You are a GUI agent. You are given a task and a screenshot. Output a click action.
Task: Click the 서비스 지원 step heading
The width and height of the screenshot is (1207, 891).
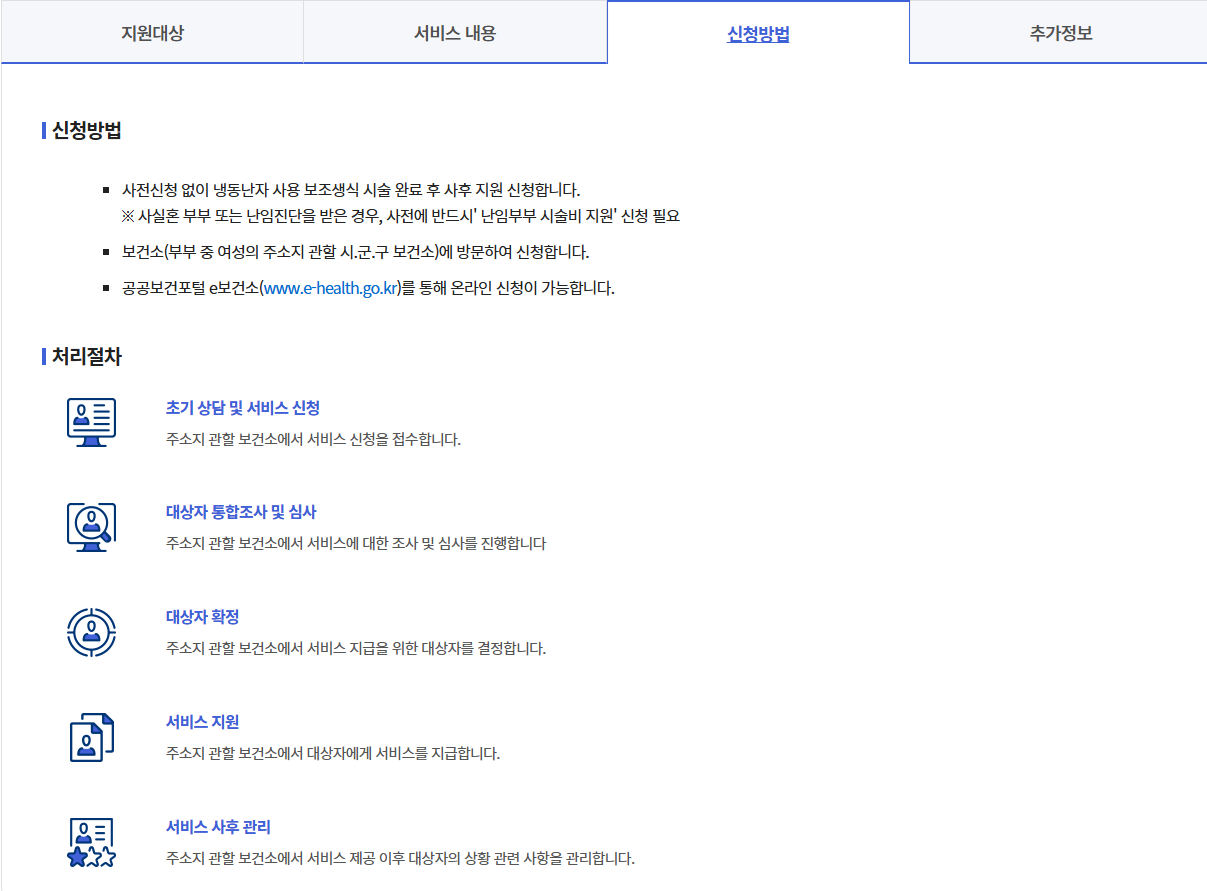[201, 721]
